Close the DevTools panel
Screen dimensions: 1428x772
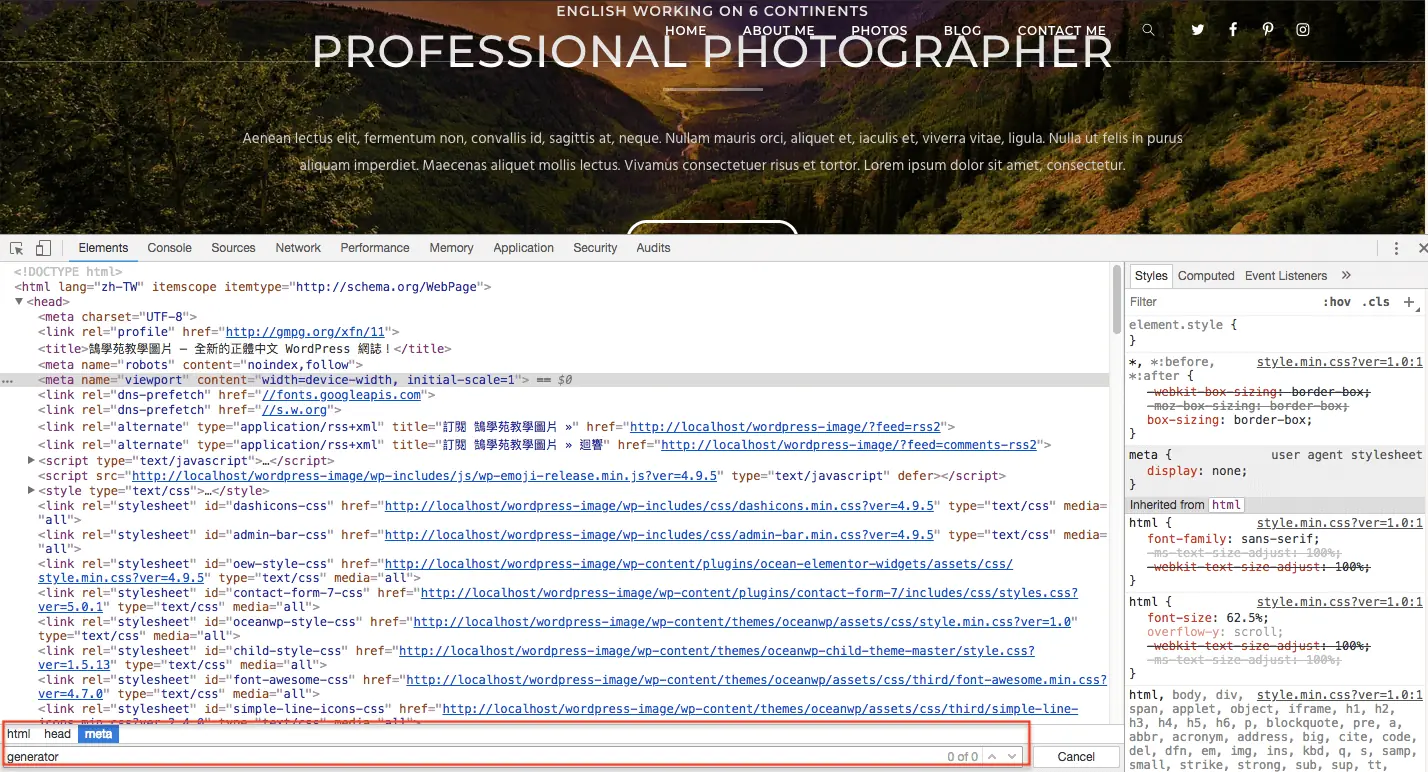coord(1423,248)
